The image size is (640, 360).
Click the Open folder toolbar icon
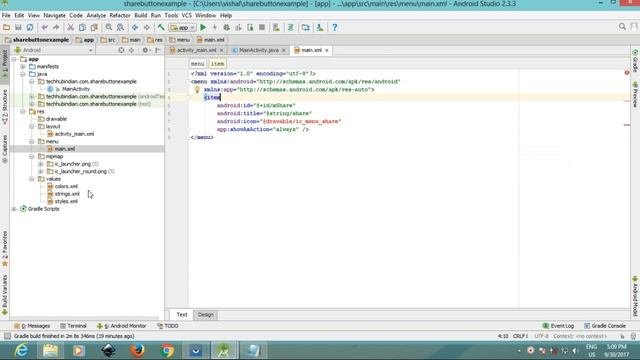point(7,27)
